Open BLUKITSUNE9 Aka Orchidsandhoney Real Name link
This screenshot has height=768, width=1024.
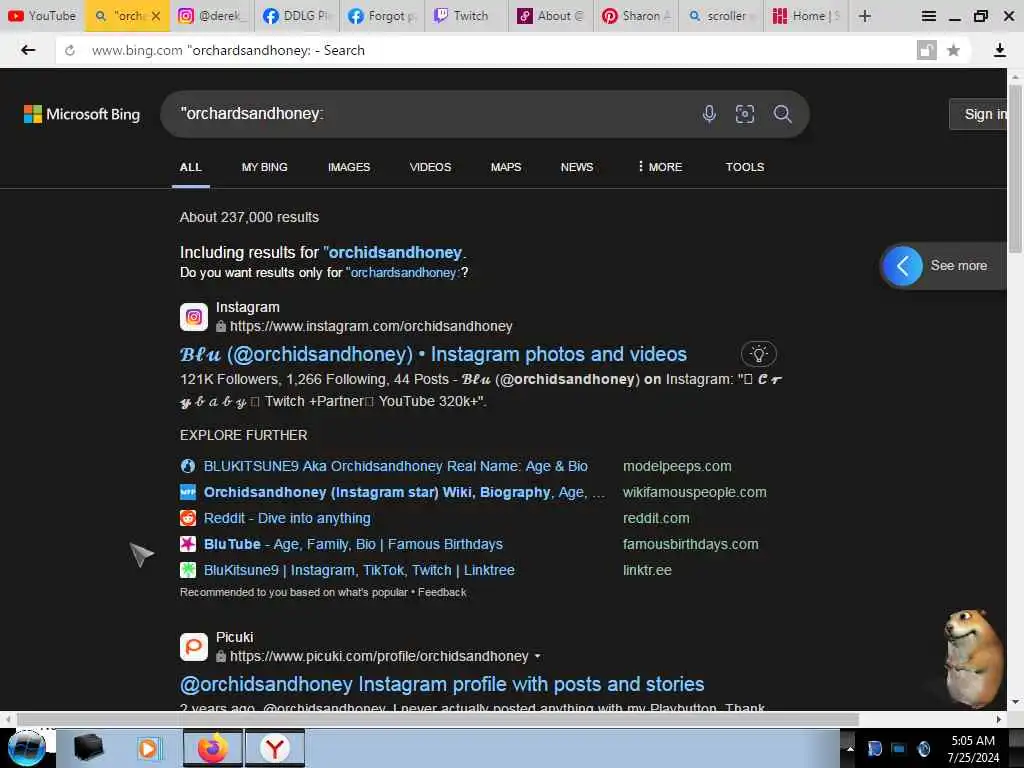pos(395,466)
